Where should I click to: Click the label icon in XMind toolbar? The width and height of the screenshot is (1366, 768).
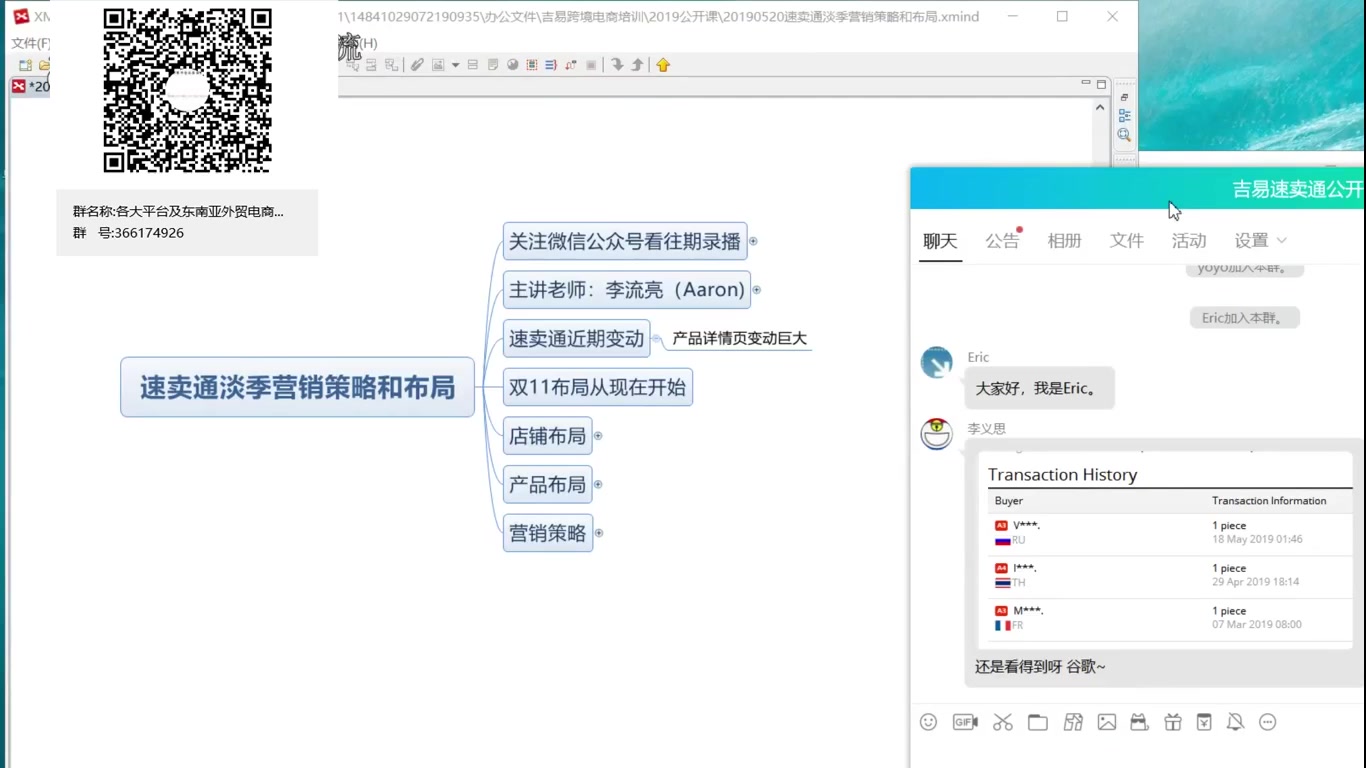tap(473, 65)
